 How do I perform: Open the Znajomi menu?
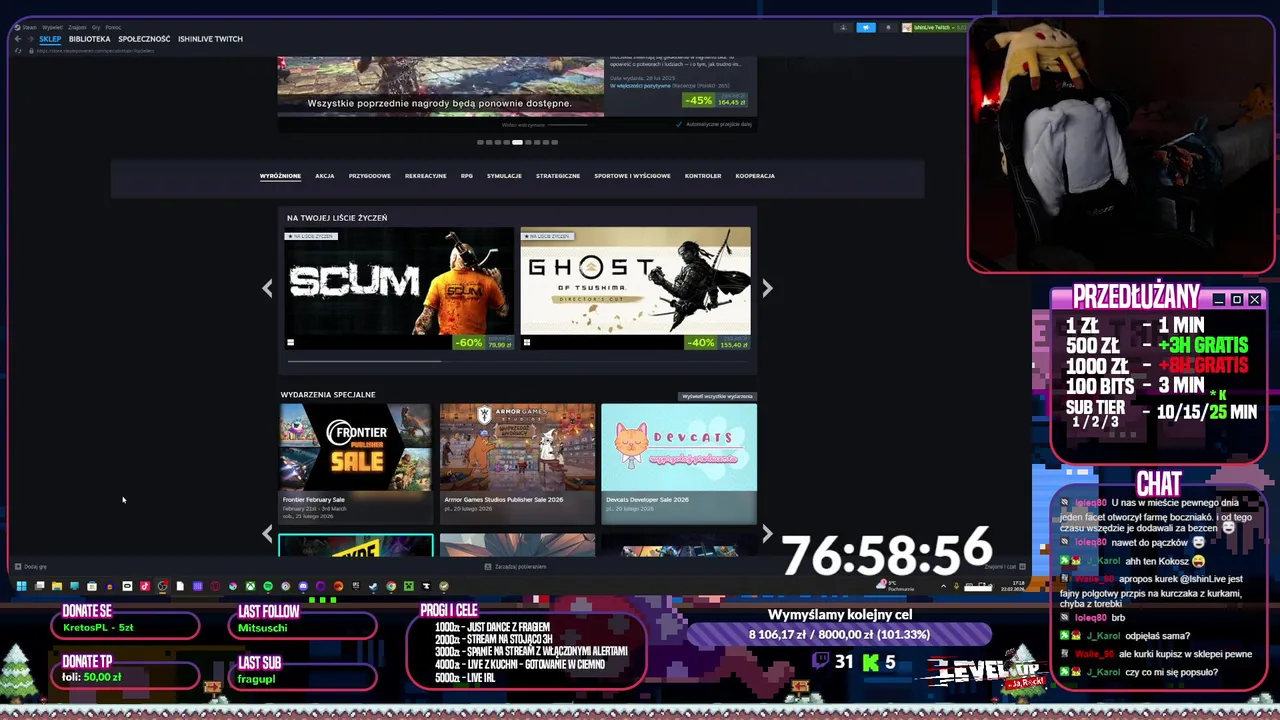tap(77, 27)
